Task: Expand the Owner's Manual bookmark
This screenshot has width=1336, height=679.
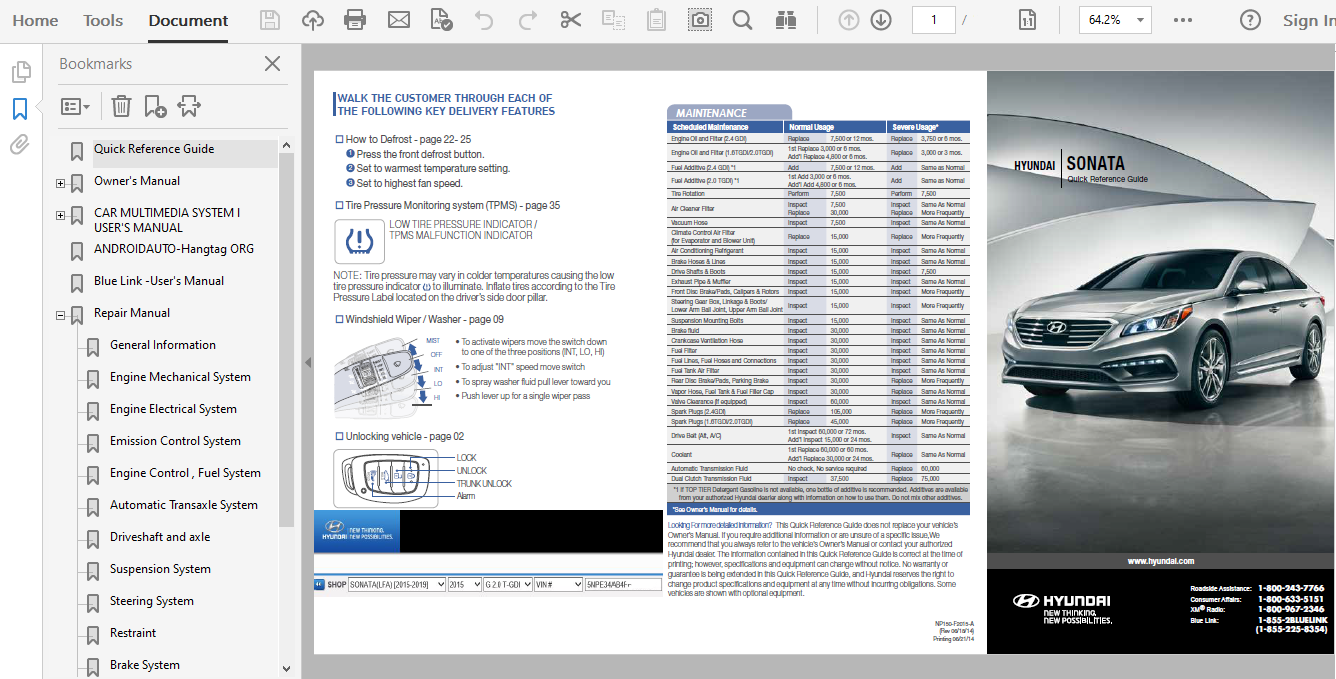Action: [x=61, y=184]
